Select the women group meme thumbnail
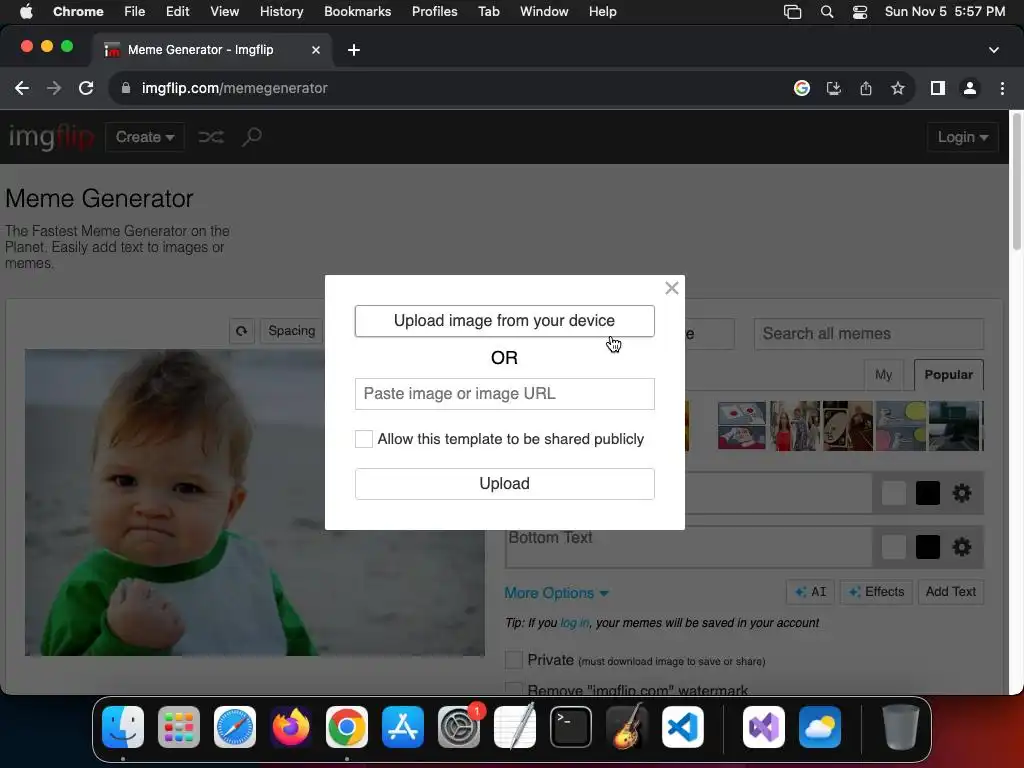Viewport: 1024px width, 768px height. click(x=795, y=426)
